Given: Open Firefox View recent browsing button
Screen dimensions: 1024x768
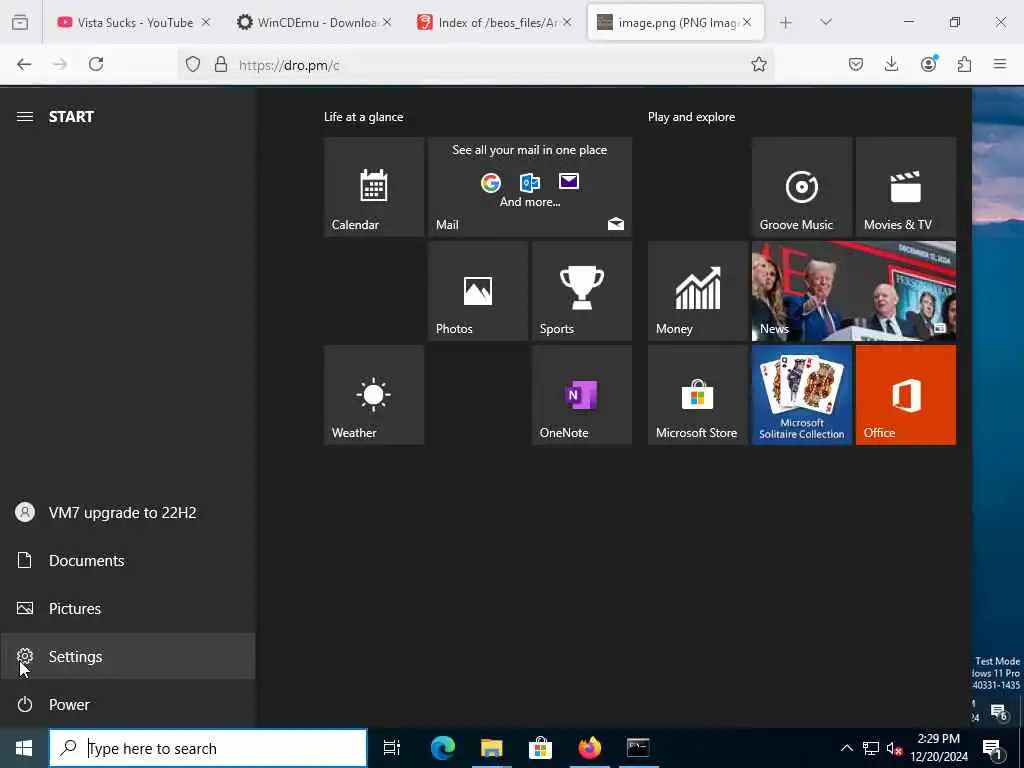Looking at the screenshot, I should [x=20, y=23].
